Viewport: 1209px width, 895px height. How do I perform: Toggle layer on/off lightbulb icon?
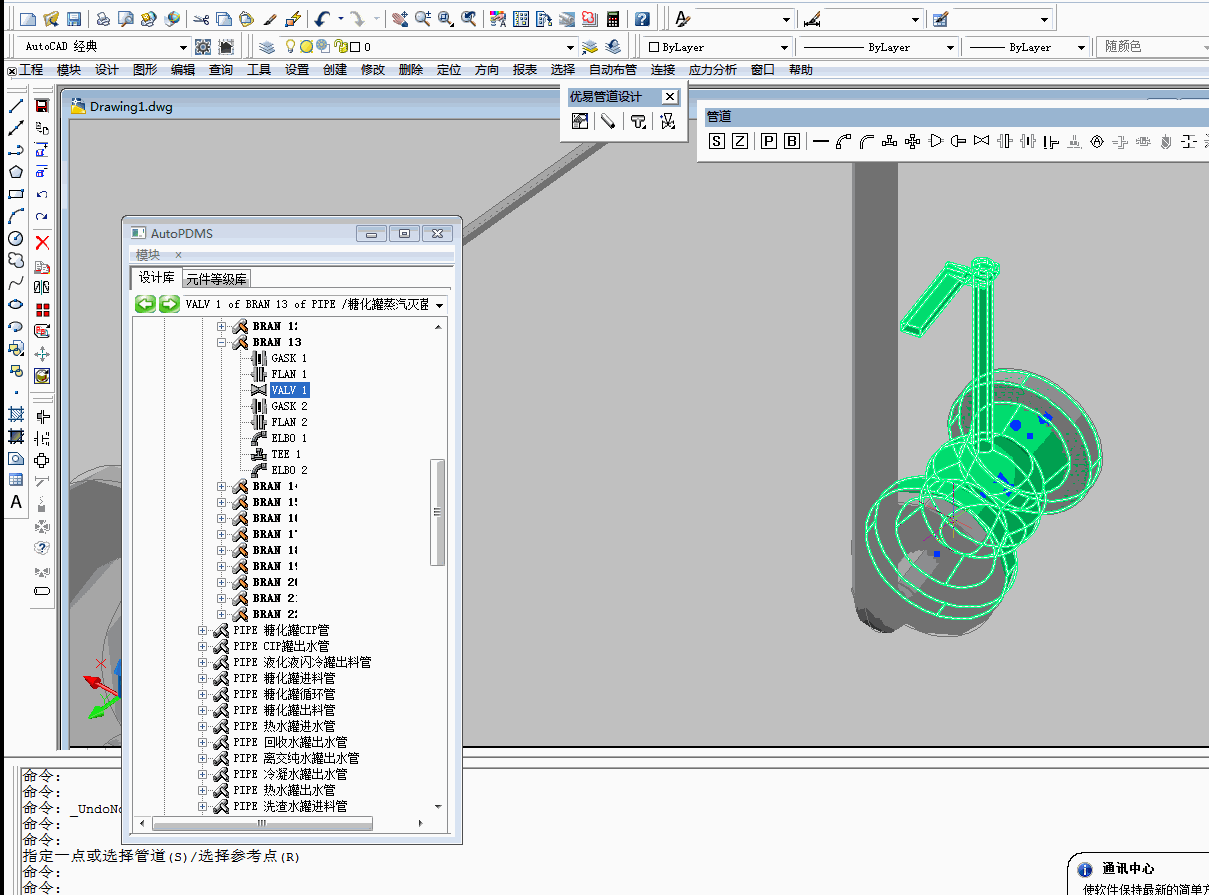pos(291,47)
